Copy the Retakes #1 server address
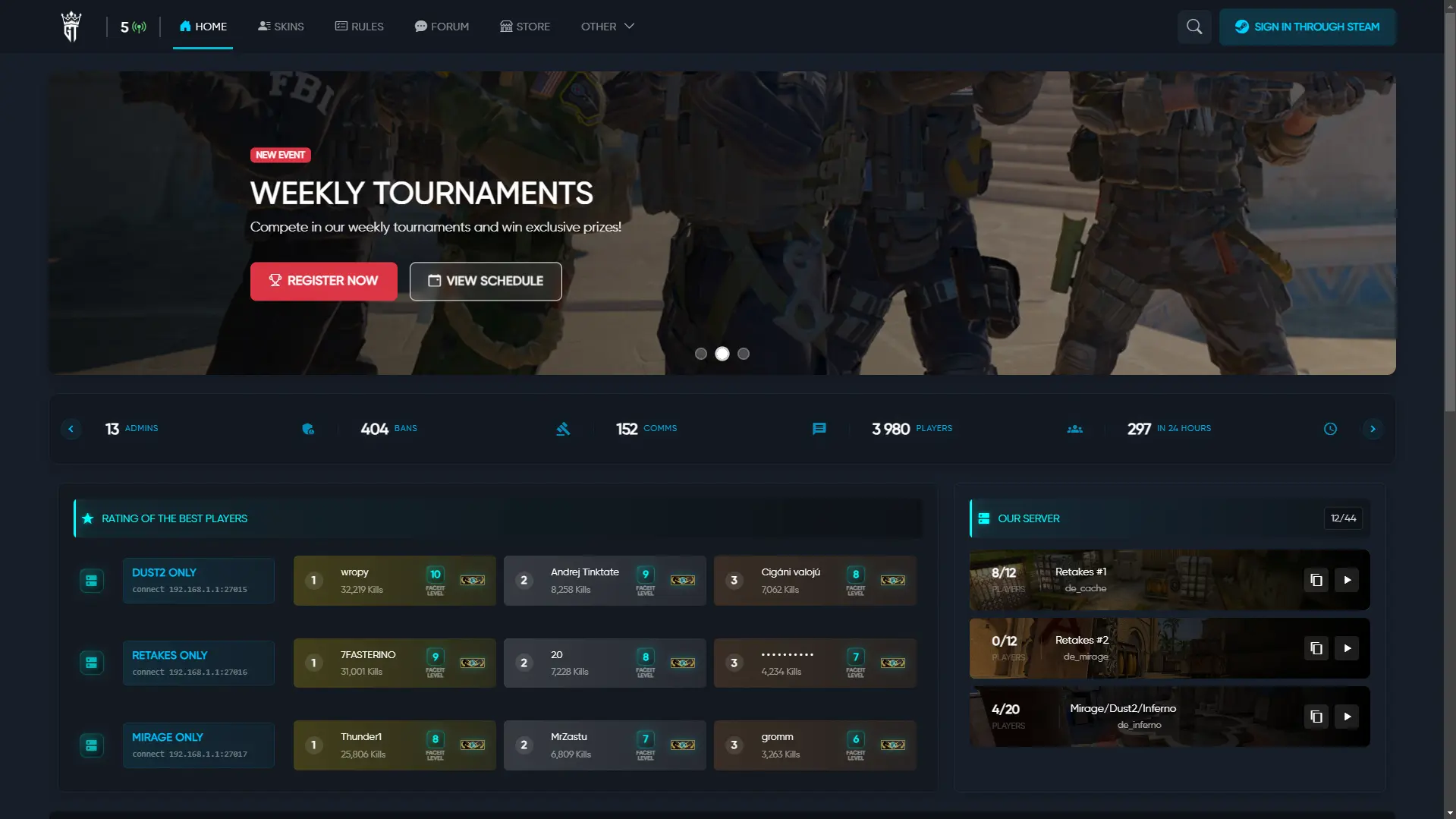This screenshot has width=1456, height=819. click(1316, 580)
